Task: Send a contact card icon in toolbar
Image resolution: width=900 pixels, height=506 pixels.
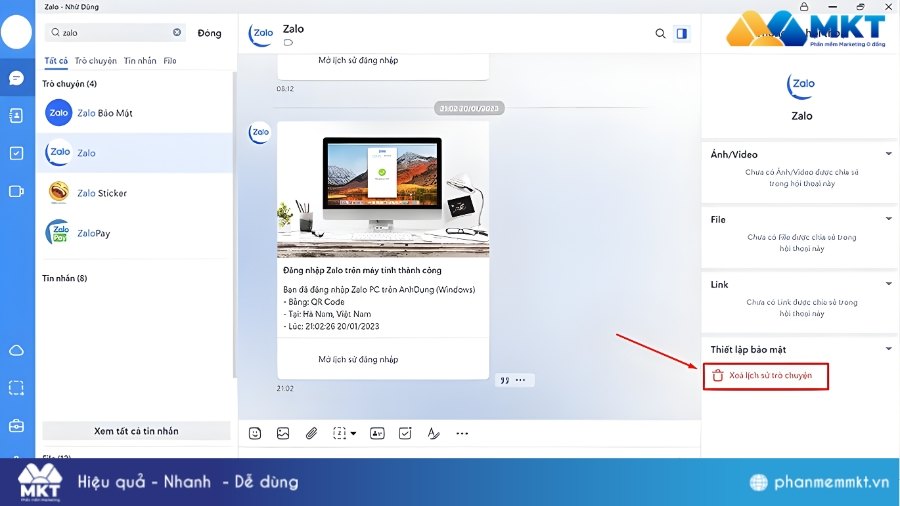Action: point(377,433)
